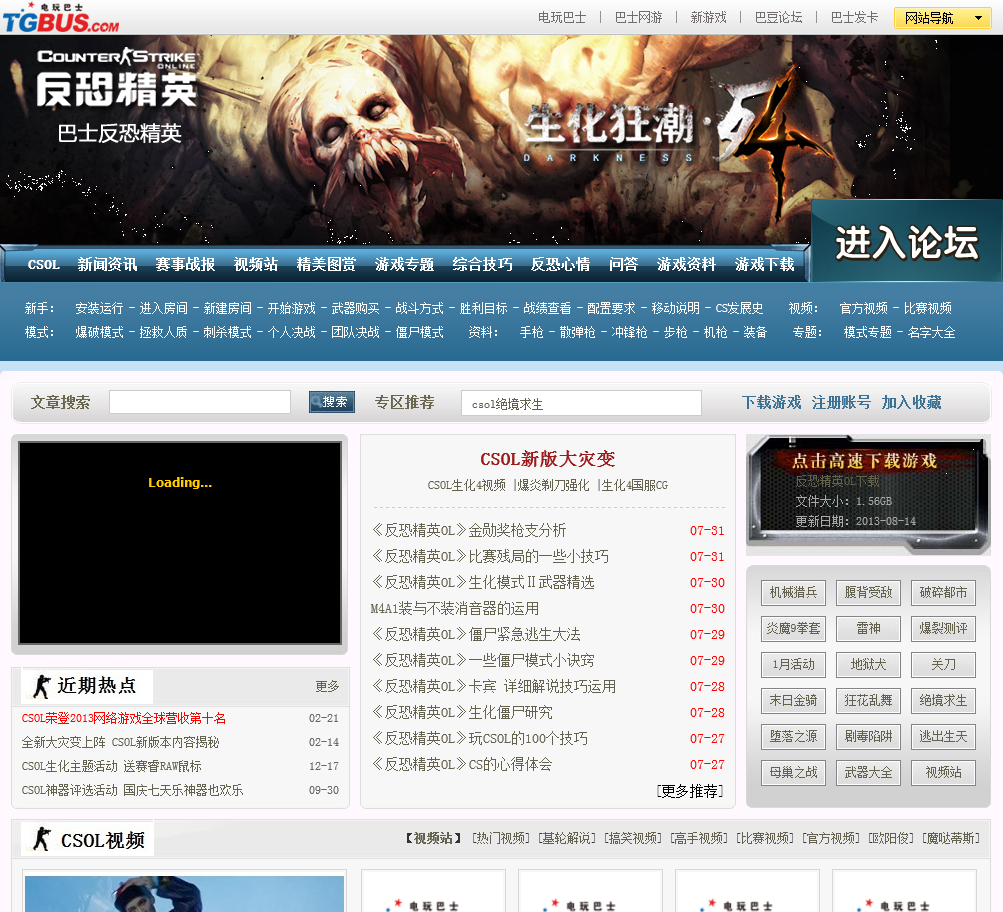Viewport: 1003px width, 912px height.
Task: Open the 反恐心情 nav tab
Action: point(560,265)
